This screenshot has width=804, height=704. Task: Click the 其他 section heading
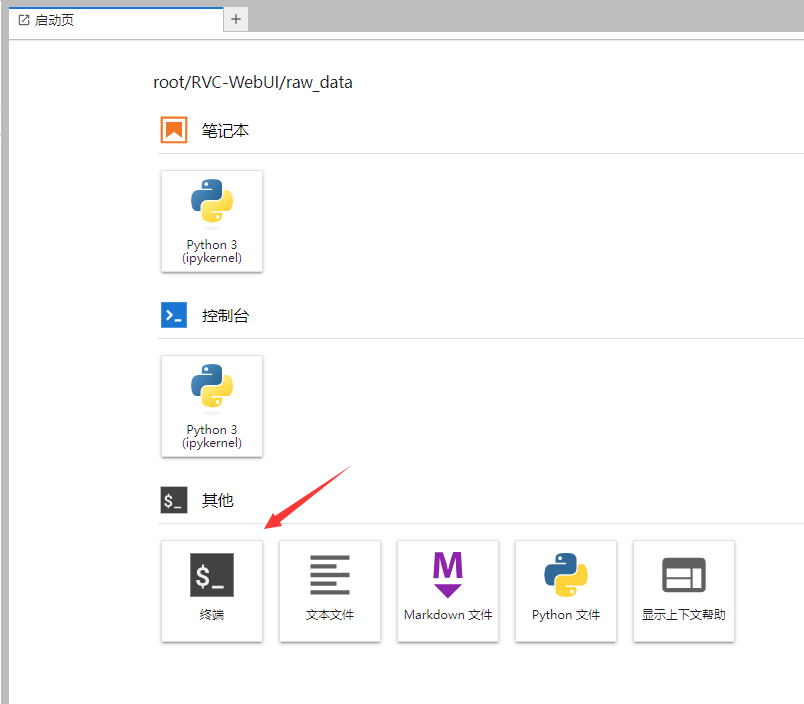[x=217, y=500]
